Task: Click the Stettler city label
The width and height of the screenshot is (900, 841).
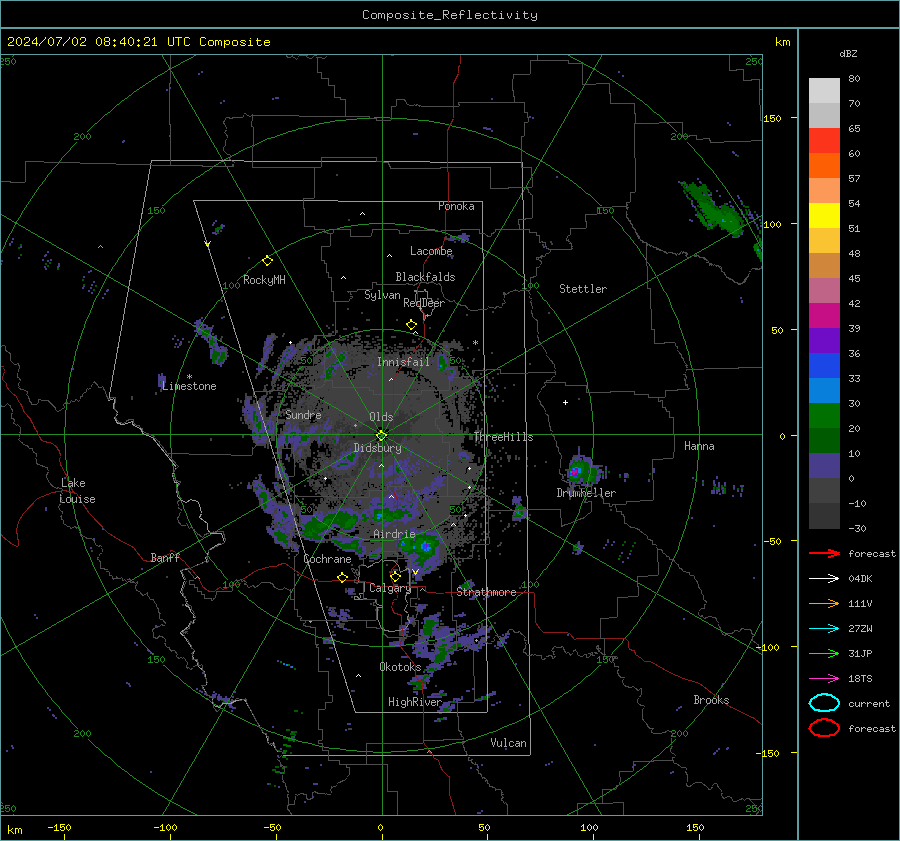Action: (x=583, y=289)
